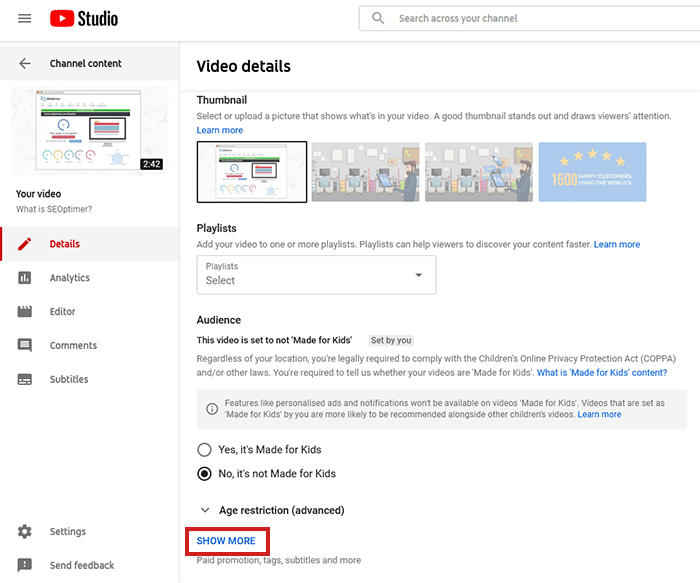Click the 'Audience' section heading
Viewport: 700px width, 583px height.
point(219,320)
